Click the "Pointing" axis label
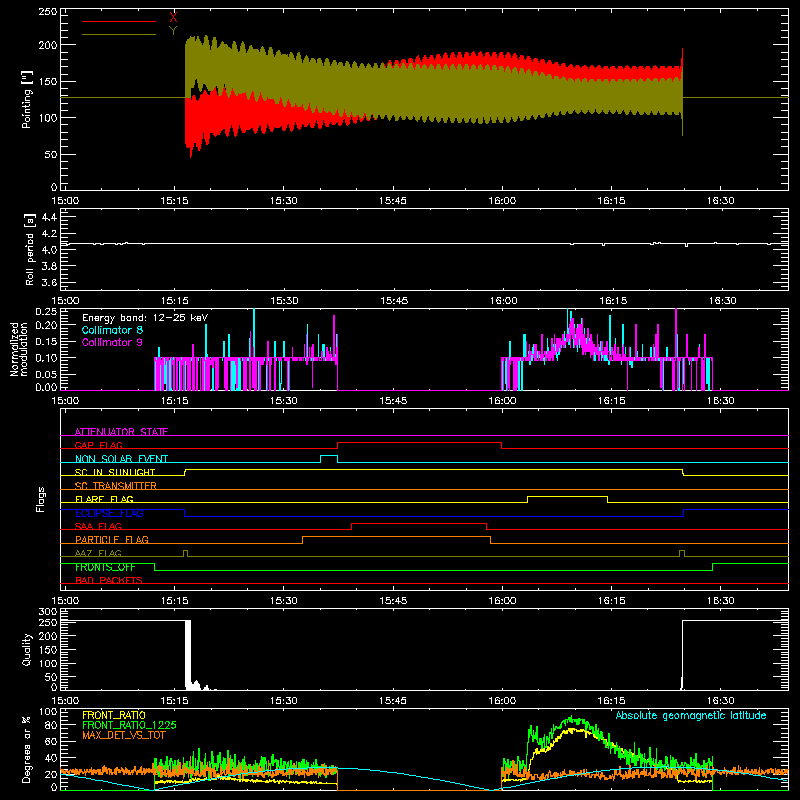800x800 pixels. (x=27, y=99)
